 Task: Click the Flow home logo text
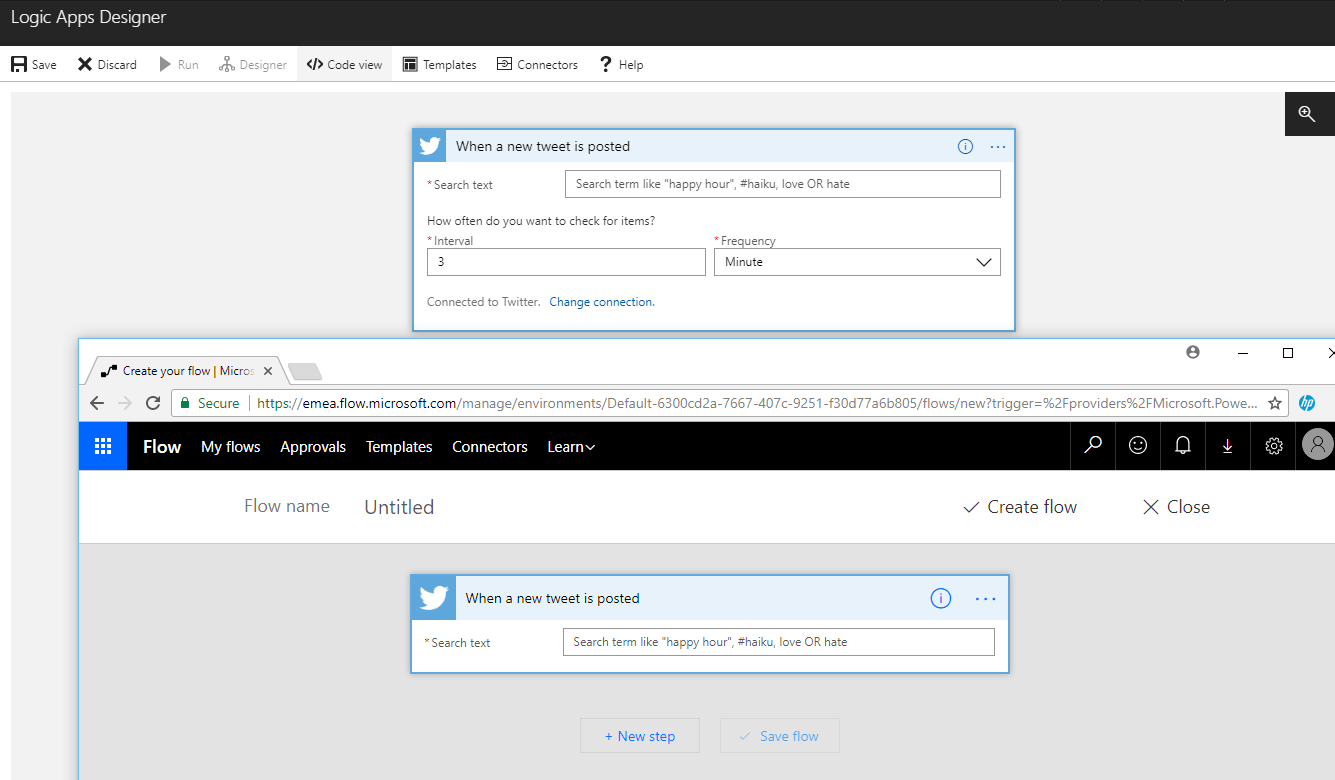[x=162, y=447]
